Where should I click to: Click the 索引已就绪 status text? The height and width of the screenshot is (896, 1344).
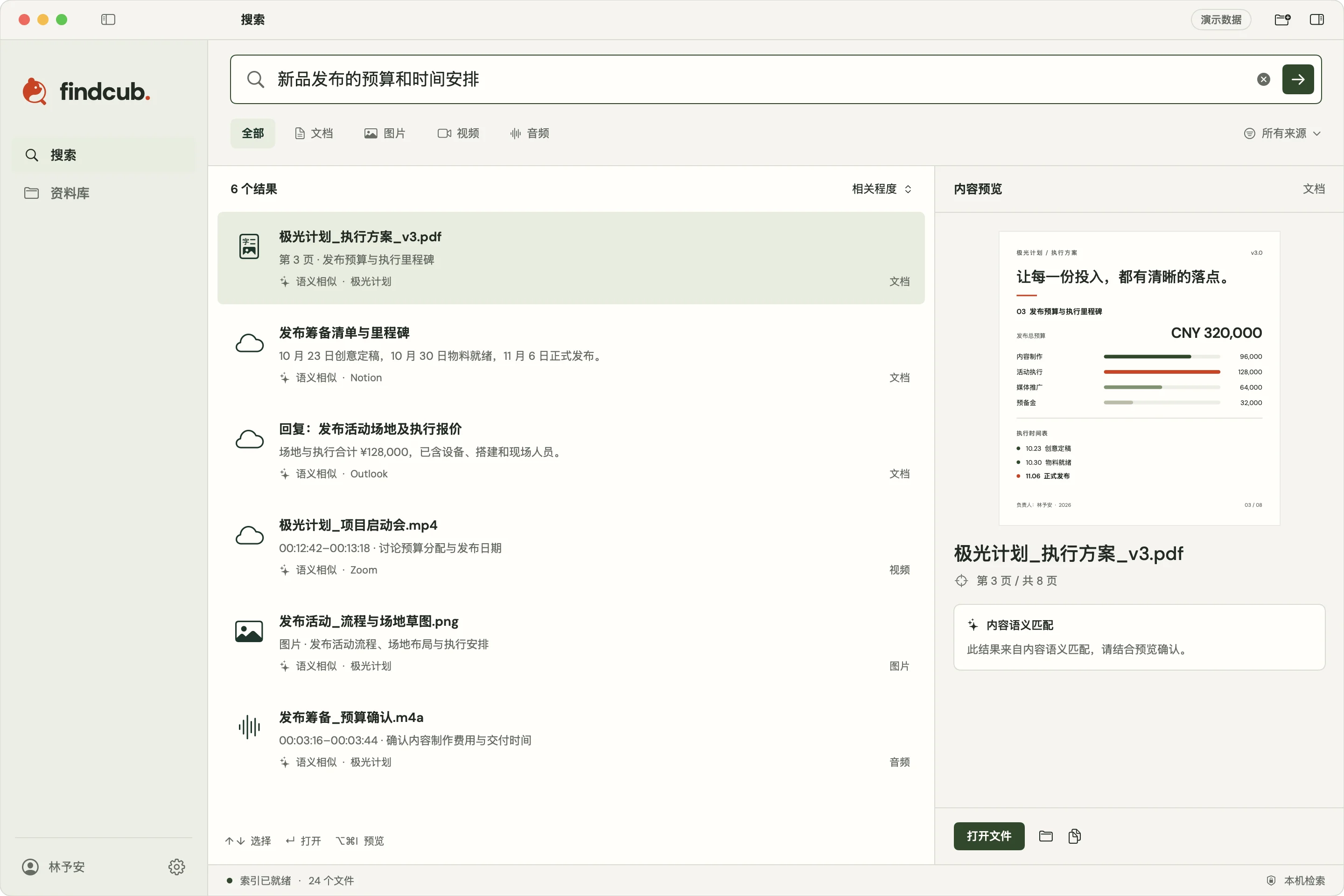click(265, 881)
